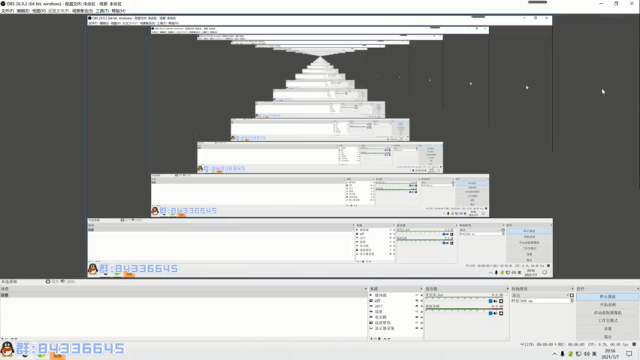This screenshot has width=640, height=360.
Task: Click the 退出 exit button
Action: 607,337
